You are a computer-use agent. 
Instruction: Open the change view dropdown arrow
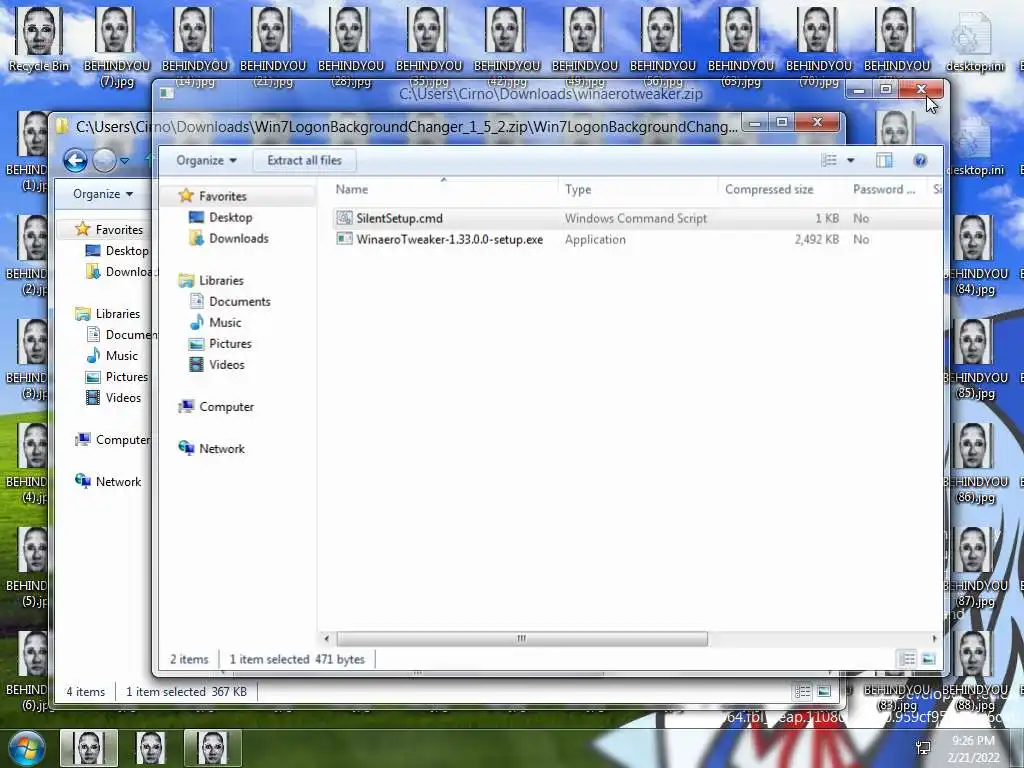click(x=850, y=160)
